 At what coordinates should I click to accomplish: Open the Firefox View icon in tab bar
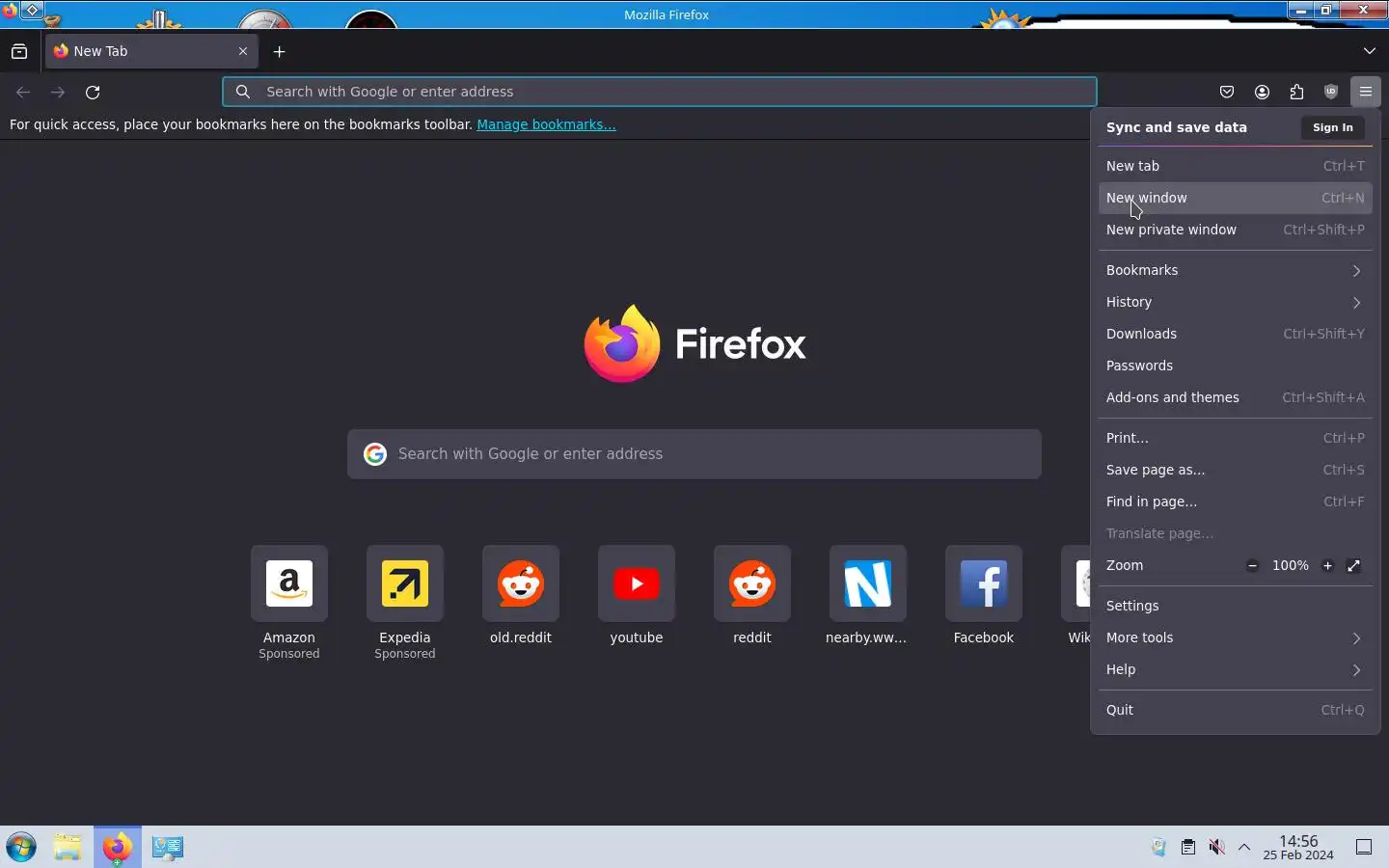click(19, 51)
